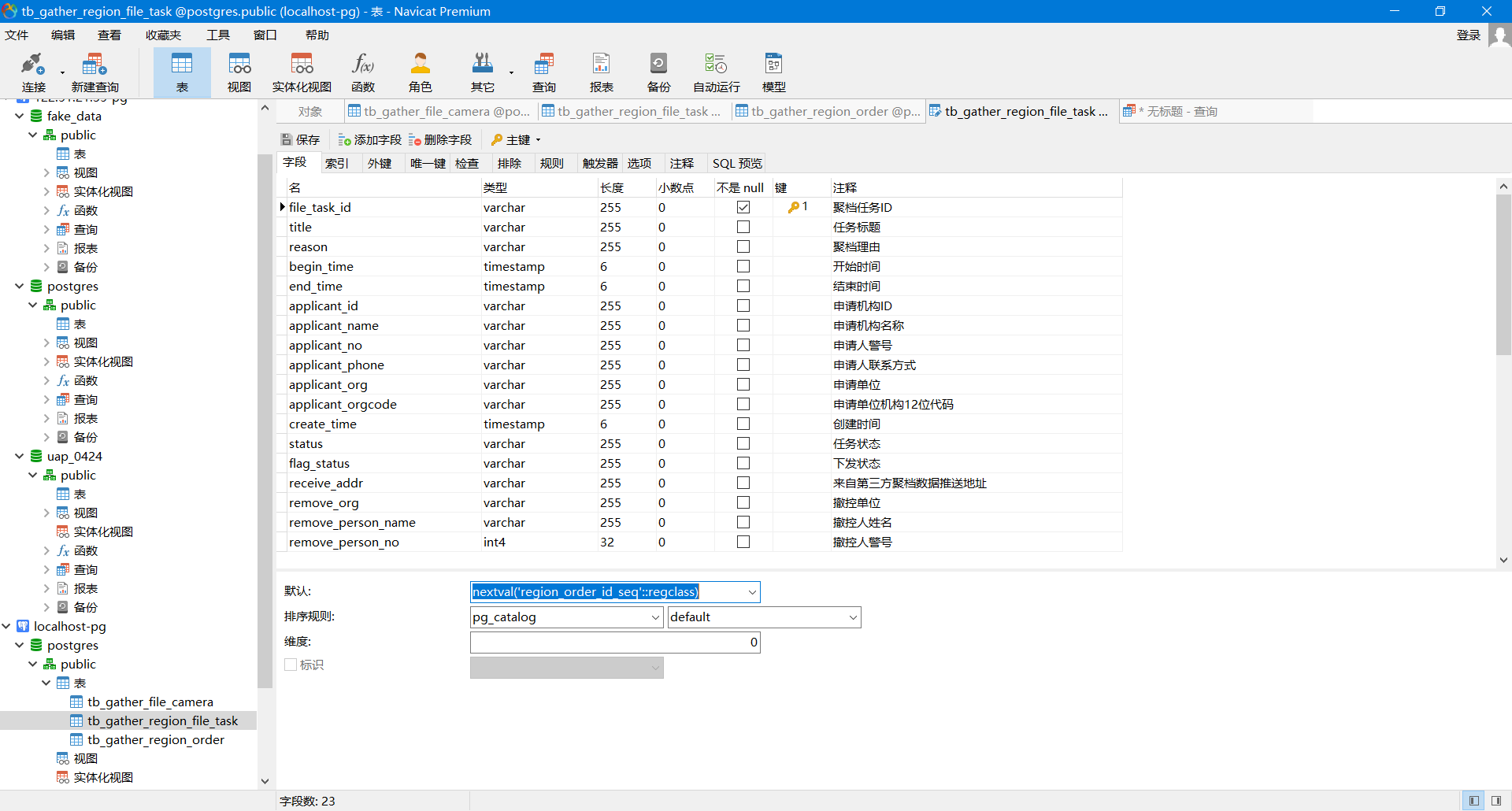
Task: Select the tb_gather_region_order table in sidebar
Action: point(155,739)
